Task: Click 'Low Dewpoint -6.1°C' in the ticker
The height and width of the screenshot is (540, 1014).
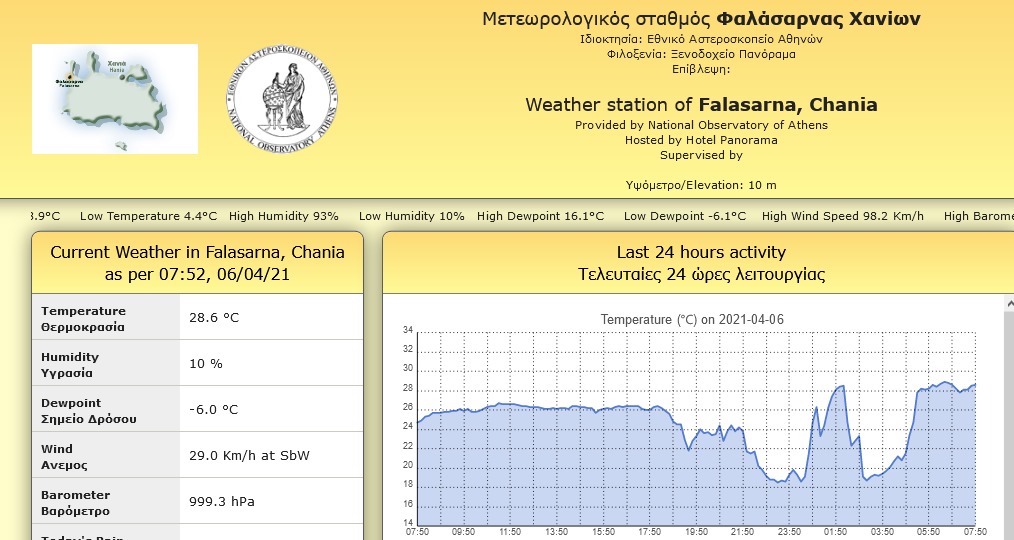Action: pos(684,216)
